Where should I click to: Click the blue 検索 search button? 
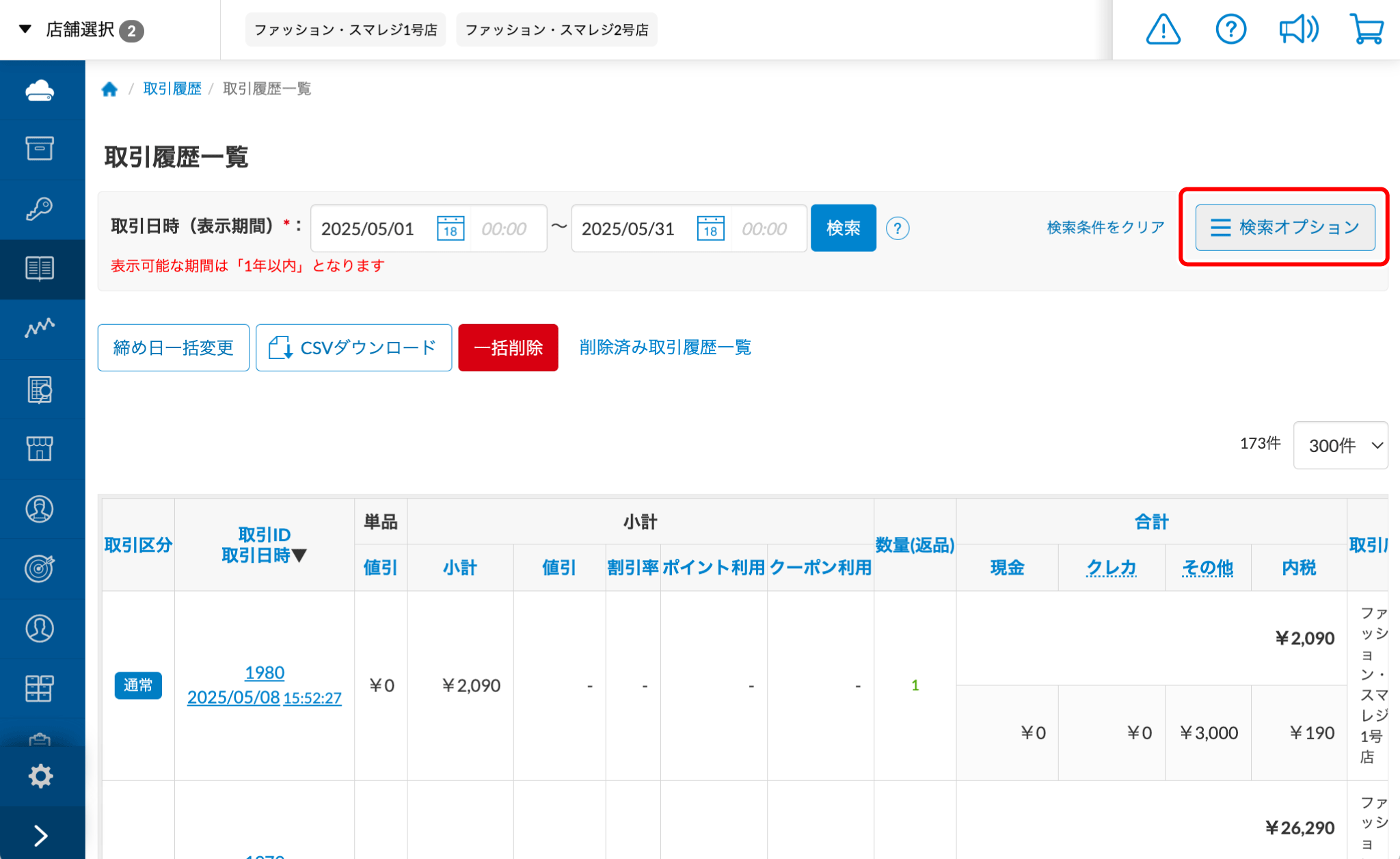[x=843, y=228]
